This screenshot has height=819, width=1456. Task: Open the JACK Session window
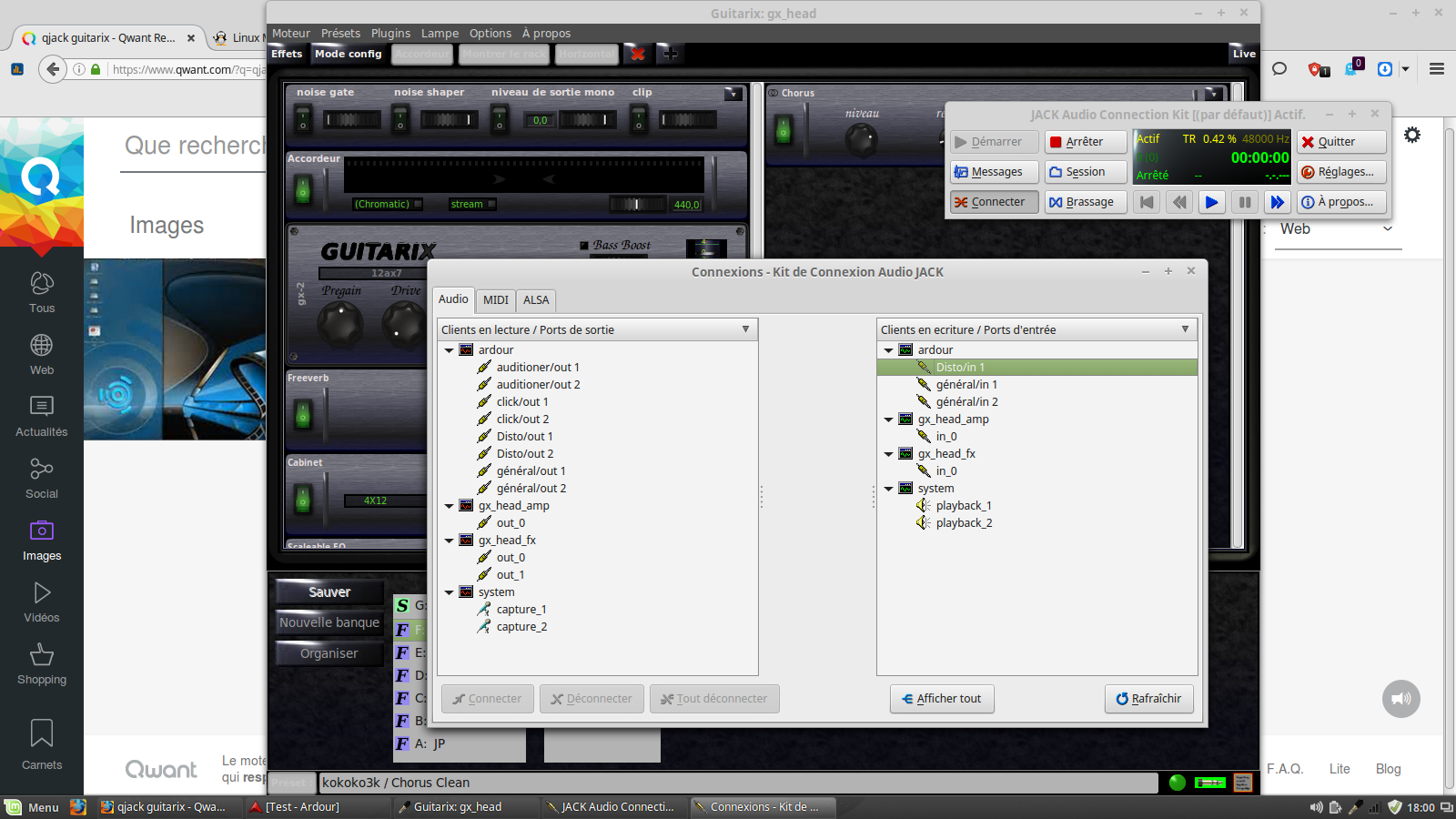coord(1086,172)
